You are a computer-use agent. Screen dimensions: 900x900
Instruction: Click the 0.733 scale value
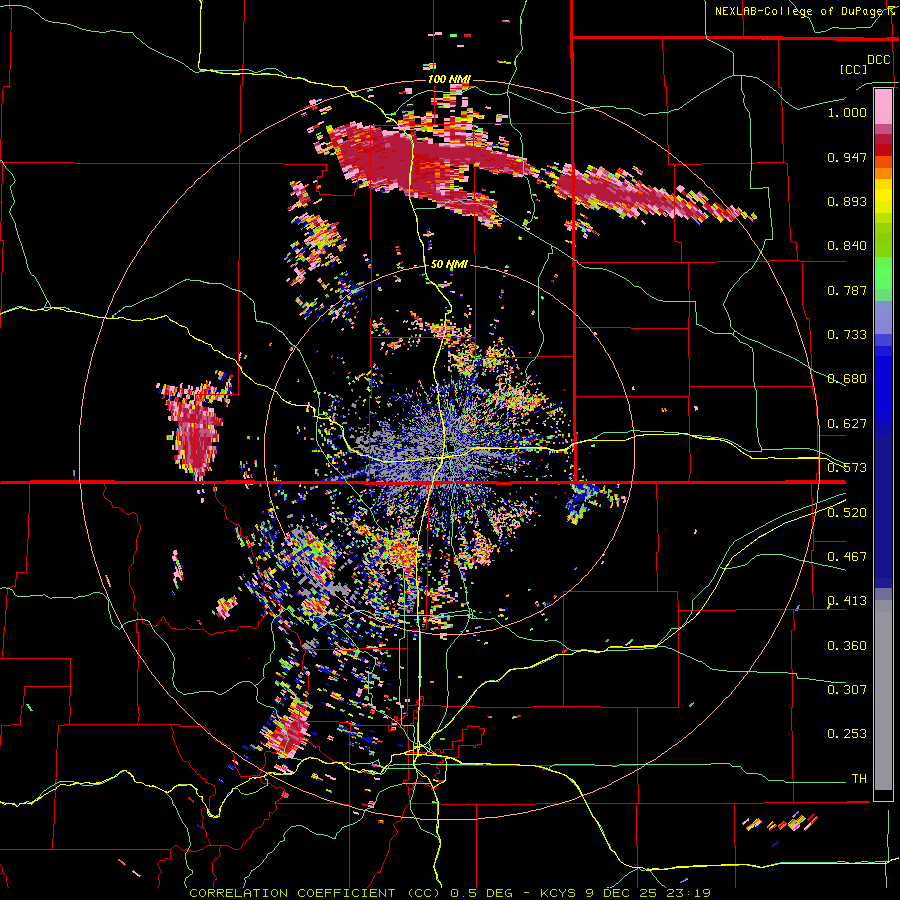(847, 335)
